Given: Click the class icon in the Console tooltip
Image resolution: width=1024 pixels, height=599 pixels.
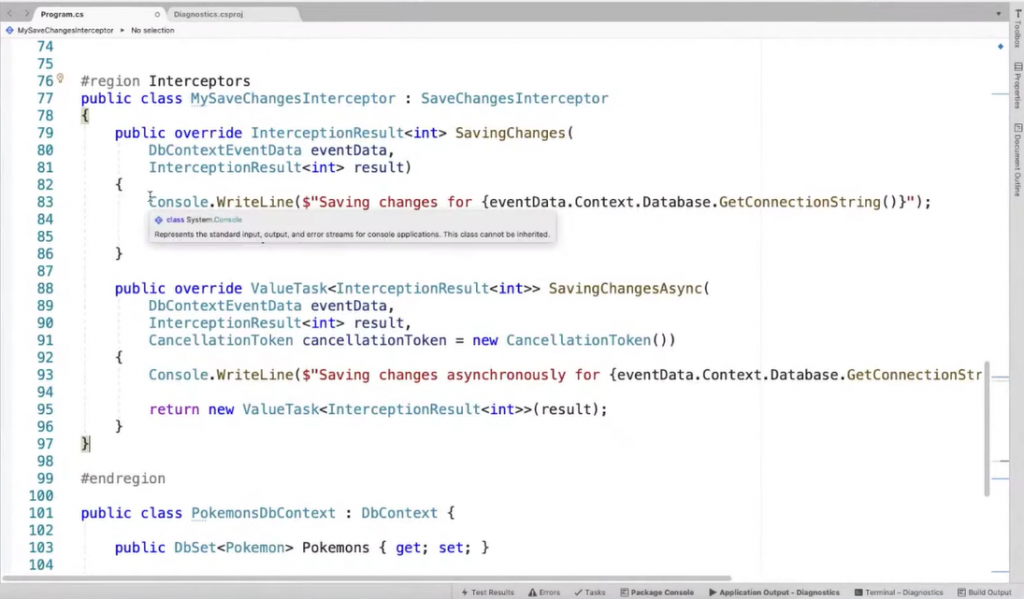Looking at the screenshot, I should pos(158,220).
